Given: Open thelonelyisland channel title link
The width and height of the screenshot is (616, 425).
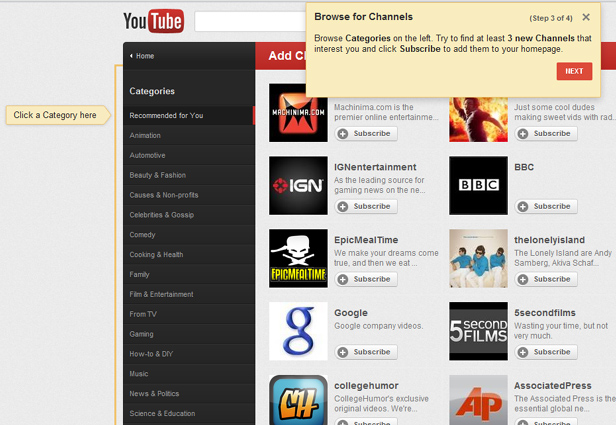Looking at the screenshot, I should tap(550, 240).
